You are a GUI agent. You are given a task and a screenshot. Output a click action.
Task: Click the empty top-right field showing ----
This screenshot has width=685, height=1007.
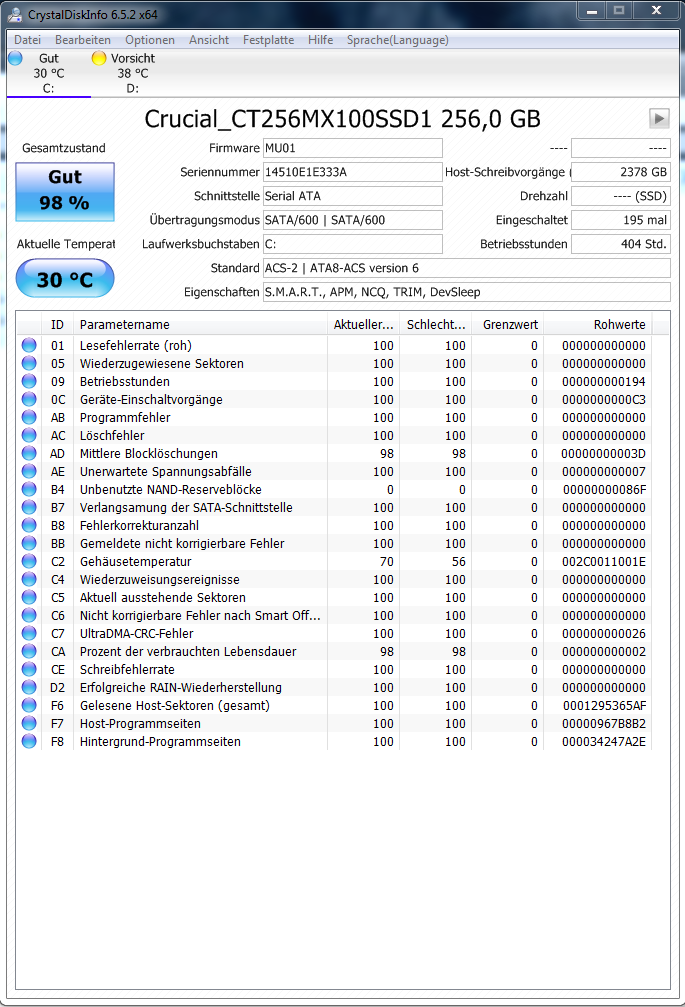[621, 148]
